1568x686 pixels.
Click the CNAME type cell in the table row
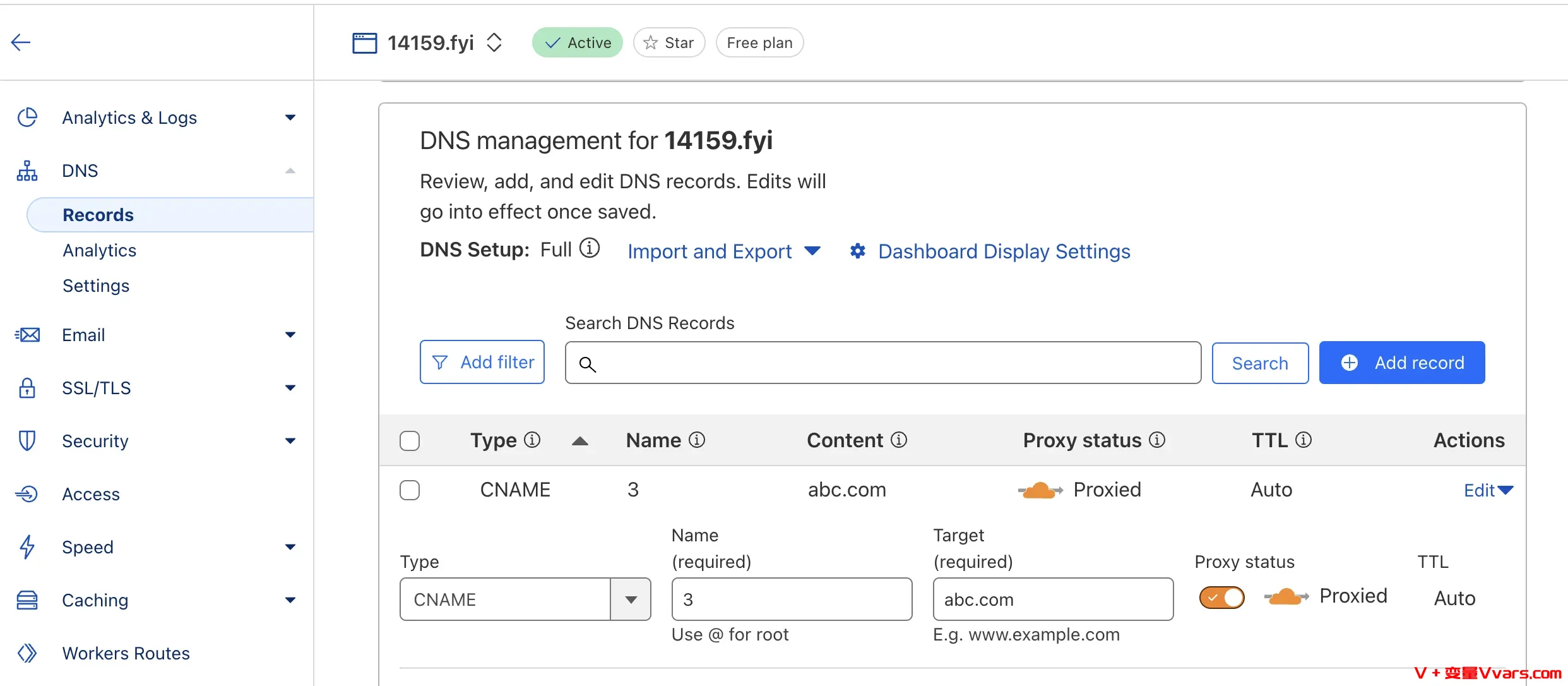(515, 490)
